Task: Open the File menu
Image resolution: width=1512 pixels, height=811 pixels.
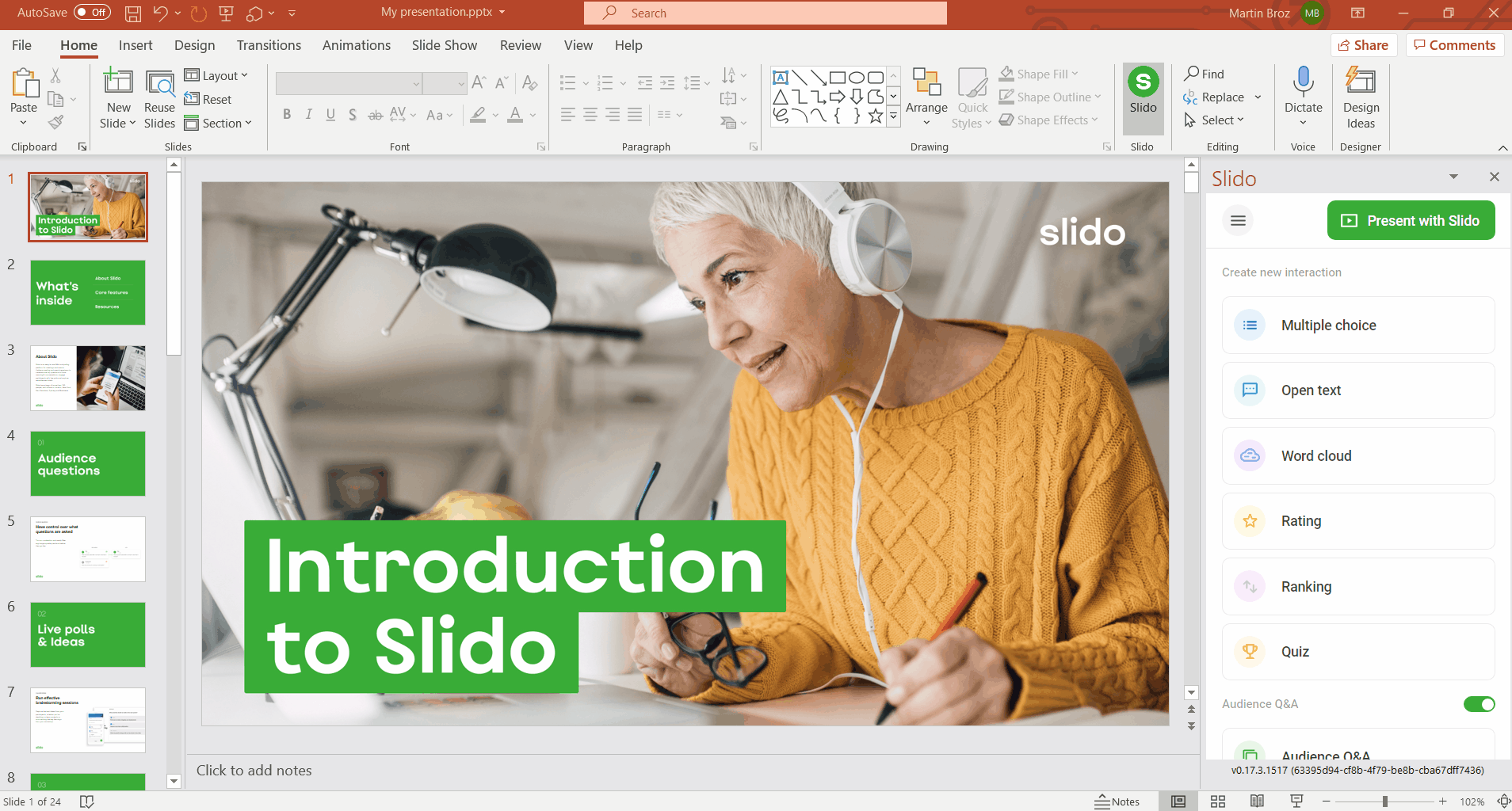Action: pyautogui.click(x=21, y=45)
